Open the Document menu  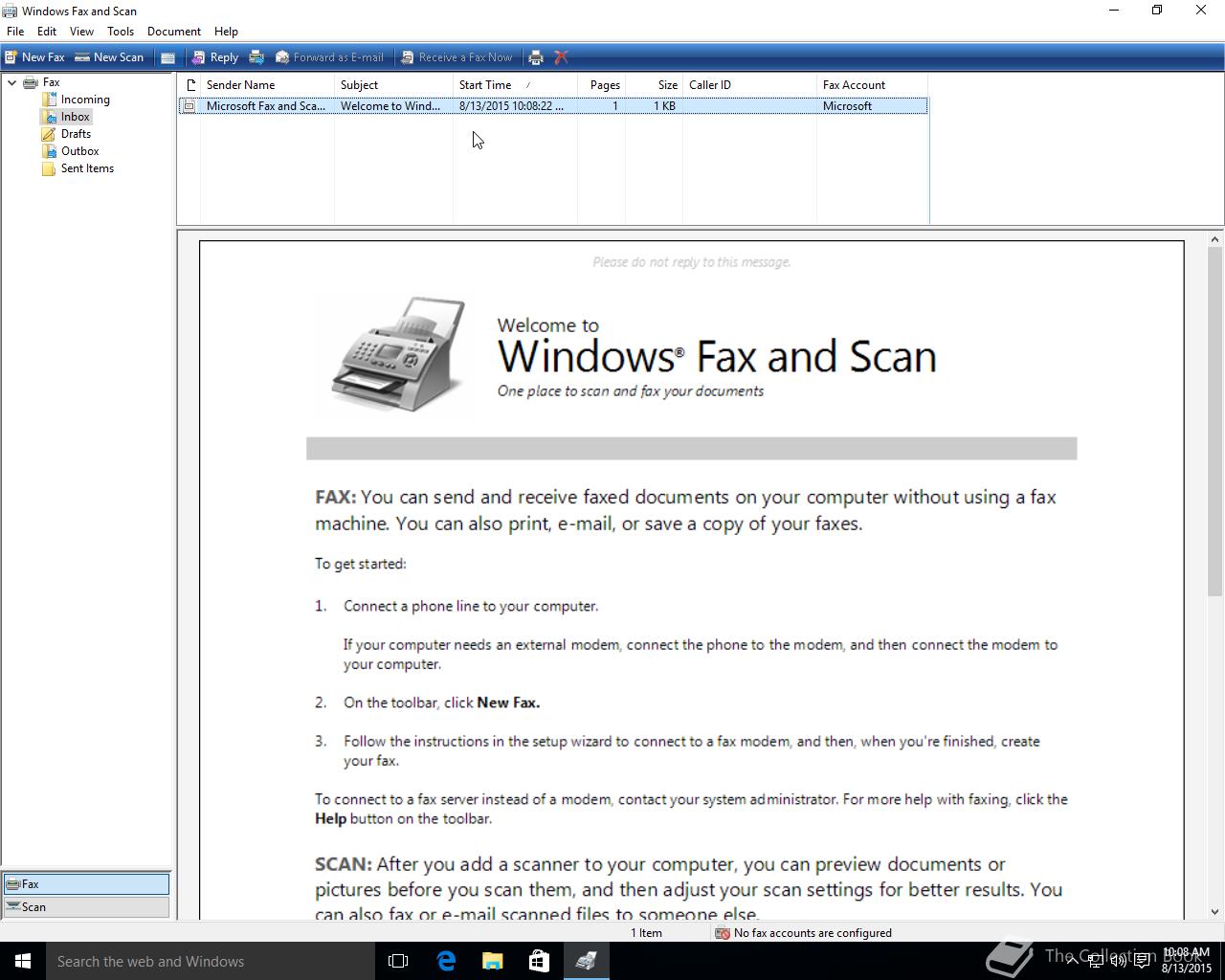174,32
